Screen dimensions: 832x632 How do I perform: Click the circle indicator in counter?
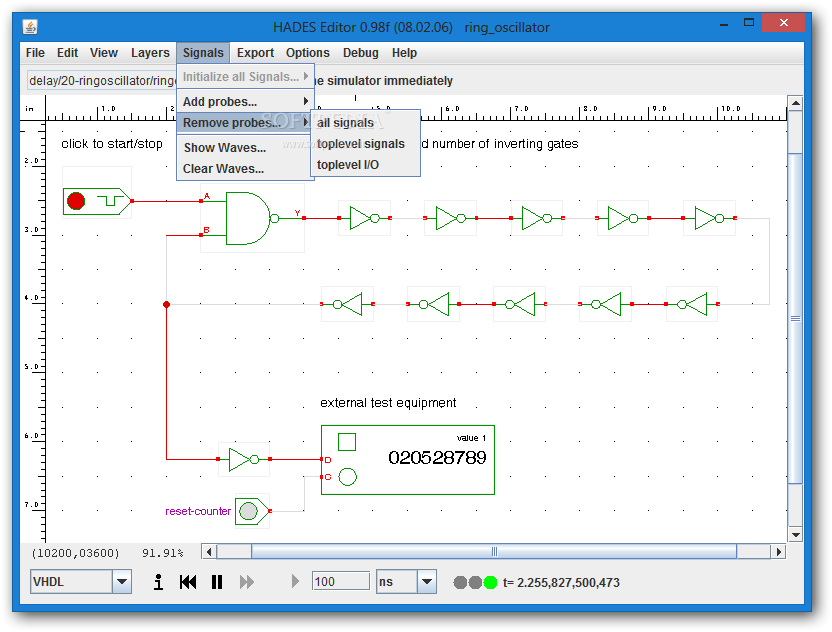[x=348, y=477]
